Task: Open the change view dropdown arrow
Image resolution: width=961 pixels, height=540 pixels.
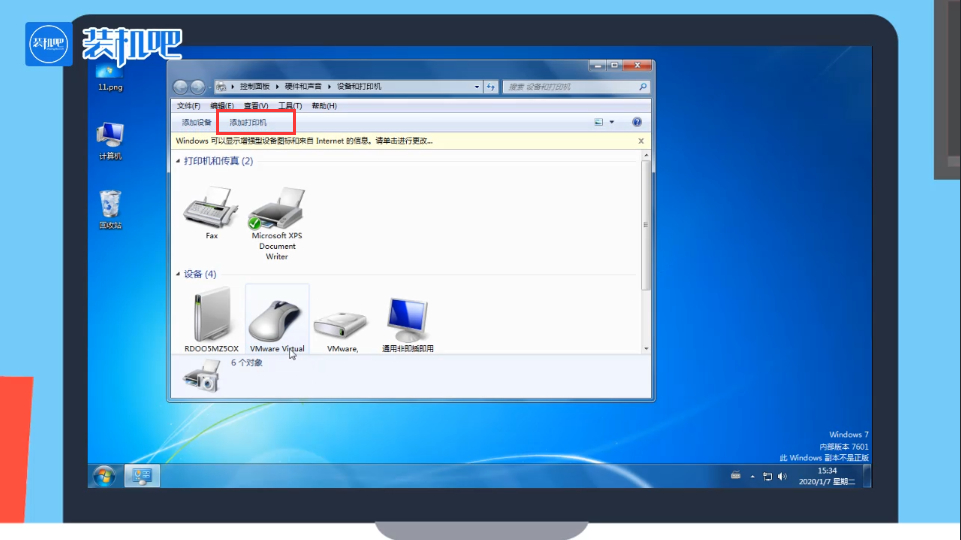Action: 611,122
